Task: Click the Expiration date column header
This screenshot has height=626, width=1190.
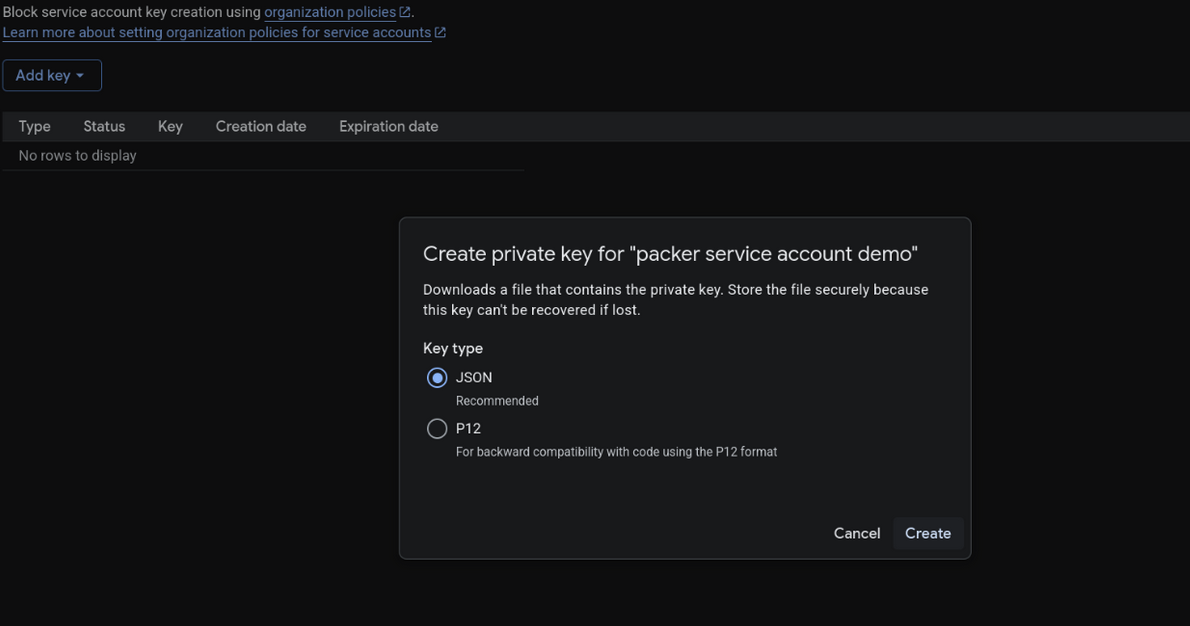Action: 388,126
